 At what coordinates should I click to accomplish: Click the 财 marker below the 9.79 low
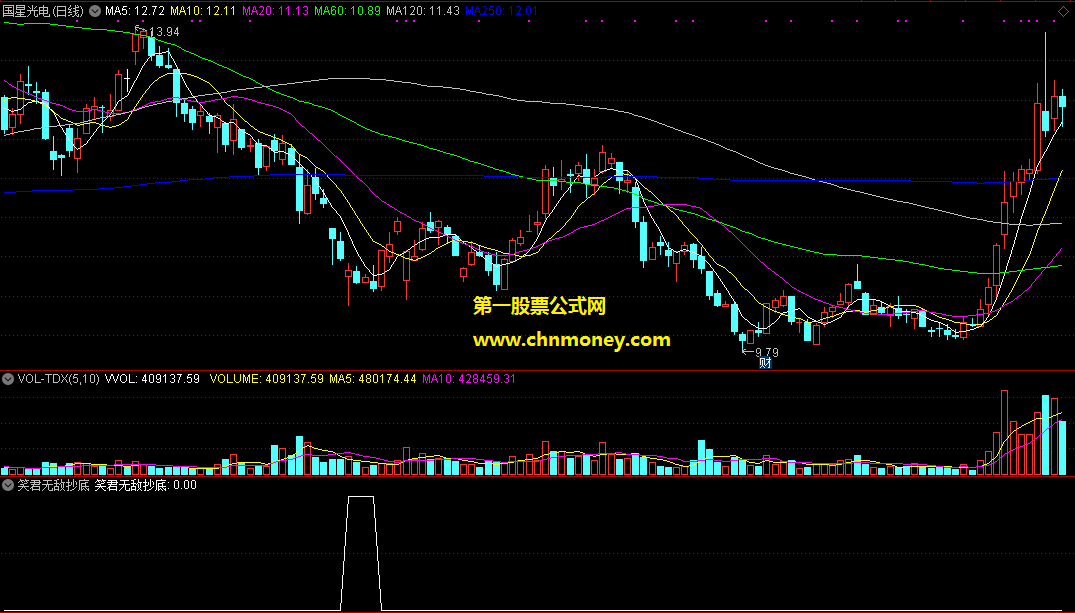765,363
